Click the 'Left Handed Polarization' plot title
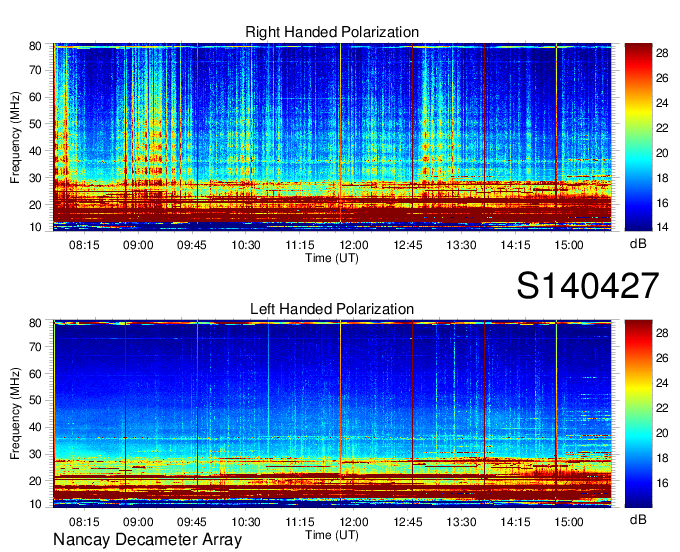This screenshot has height=552, width=680. coord(332,309)
